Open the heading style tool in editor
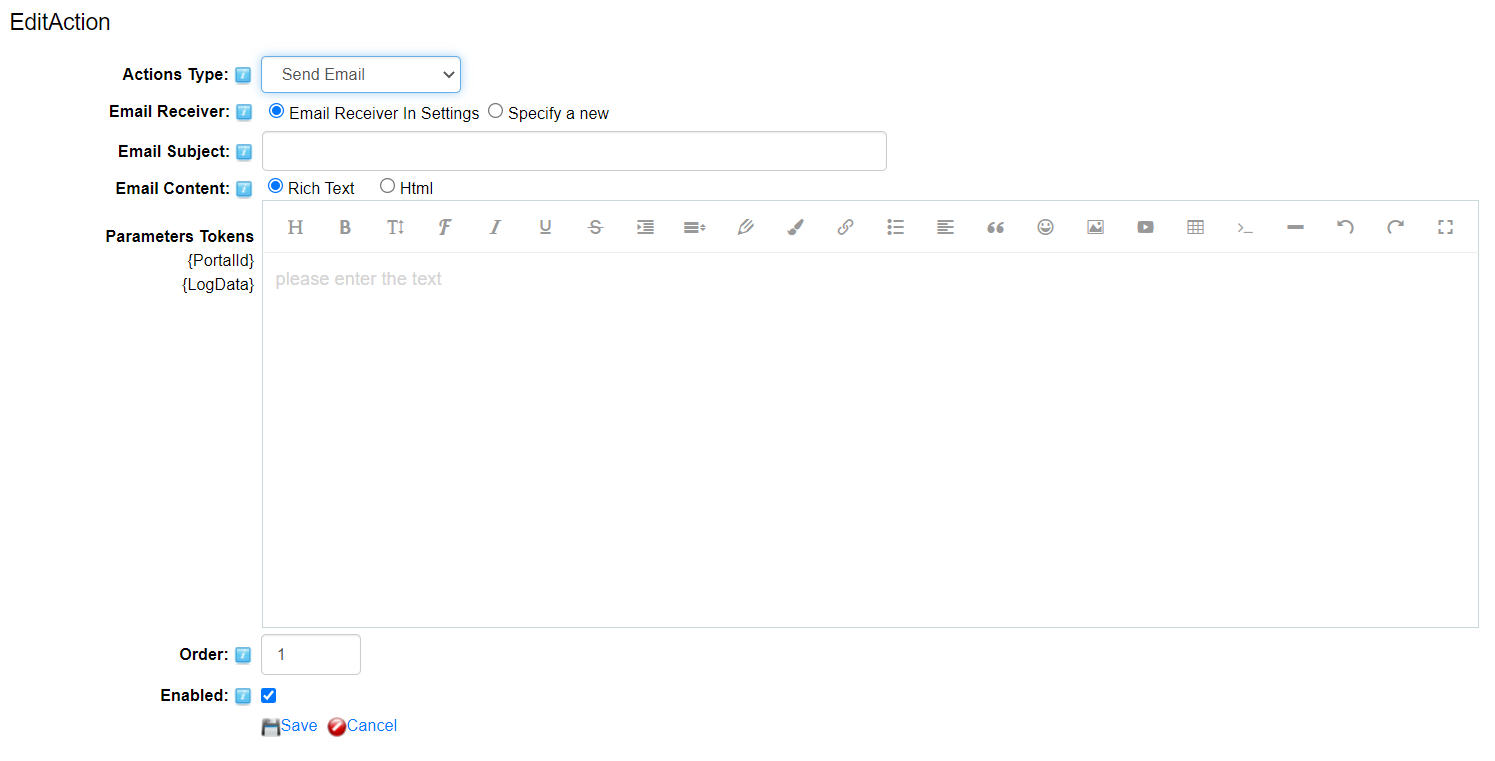The height and width of the screenshot is (761, 1495). tap(295, 227)
